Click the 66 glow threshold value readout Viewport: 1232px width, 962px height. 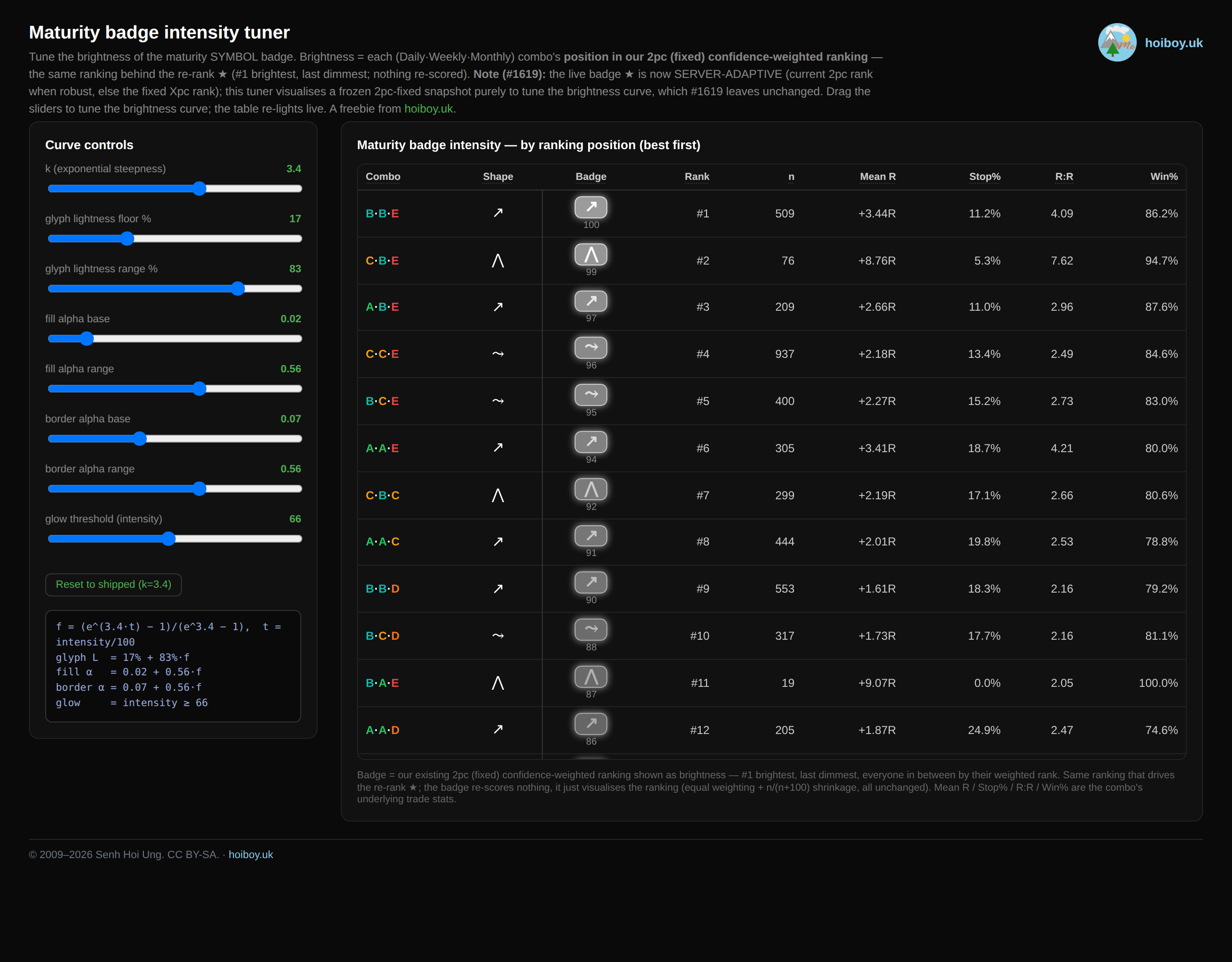[x=295, y=519]
